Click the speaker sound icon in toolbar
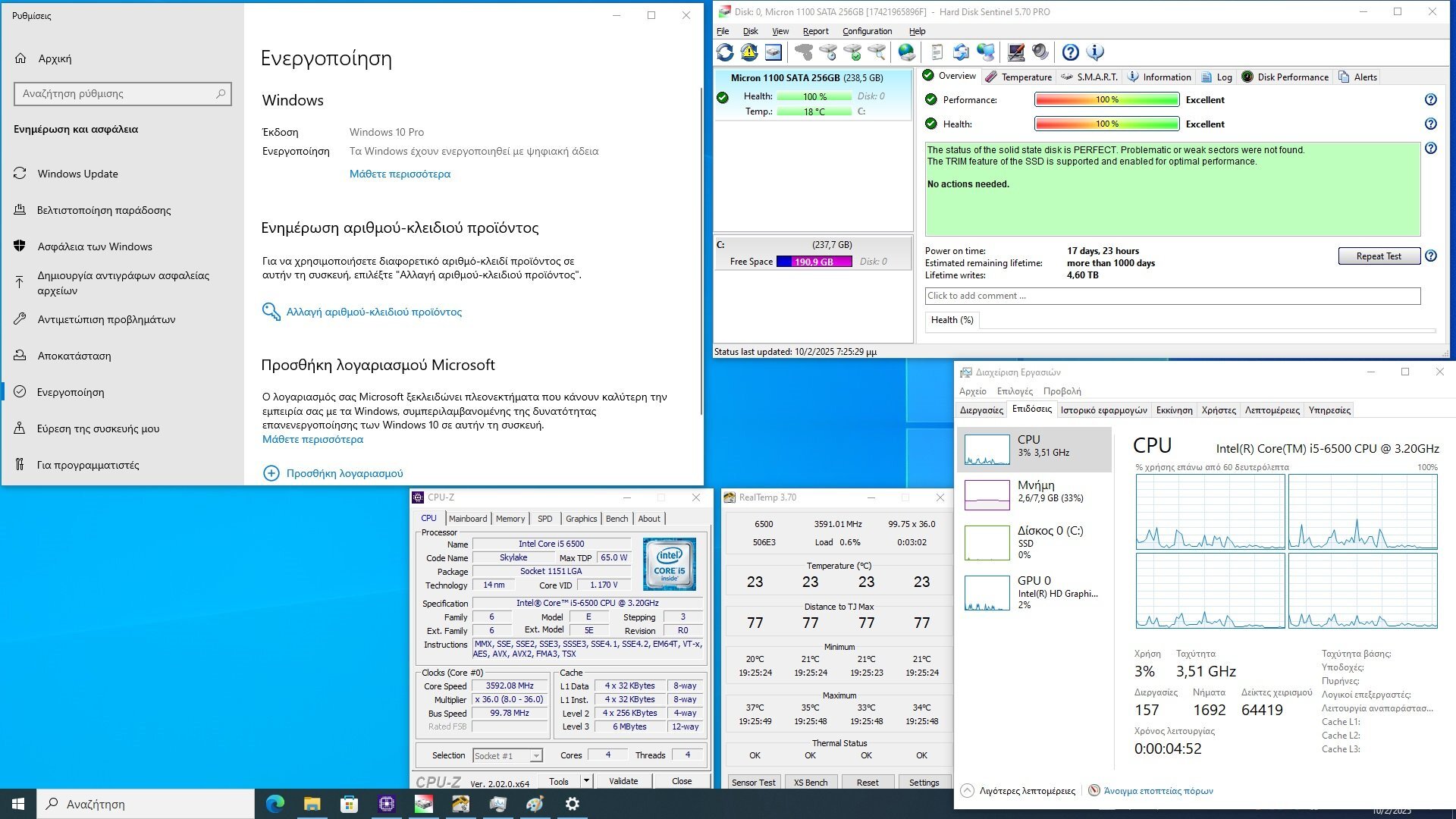 1040,52
